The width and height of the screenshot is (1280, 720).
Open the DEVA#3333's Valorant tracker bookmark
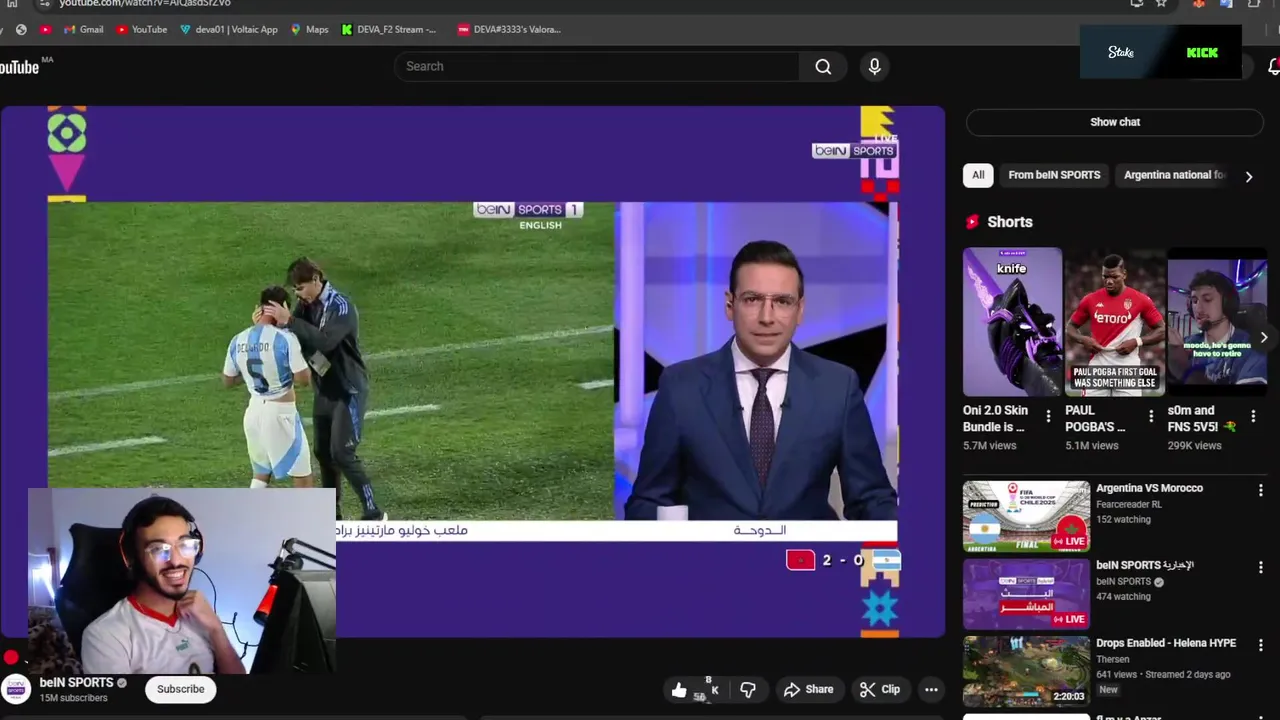pyautogui.click(x=509, y=29)
